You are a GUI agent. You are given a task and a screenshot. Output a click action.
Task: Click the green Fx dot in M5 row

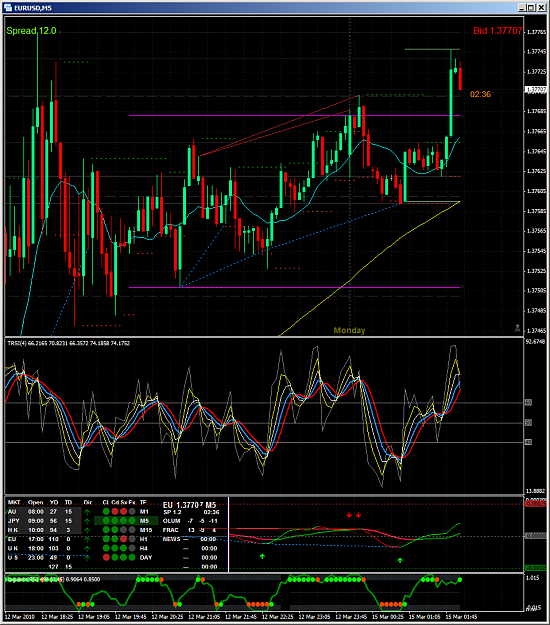click(132, 521)
